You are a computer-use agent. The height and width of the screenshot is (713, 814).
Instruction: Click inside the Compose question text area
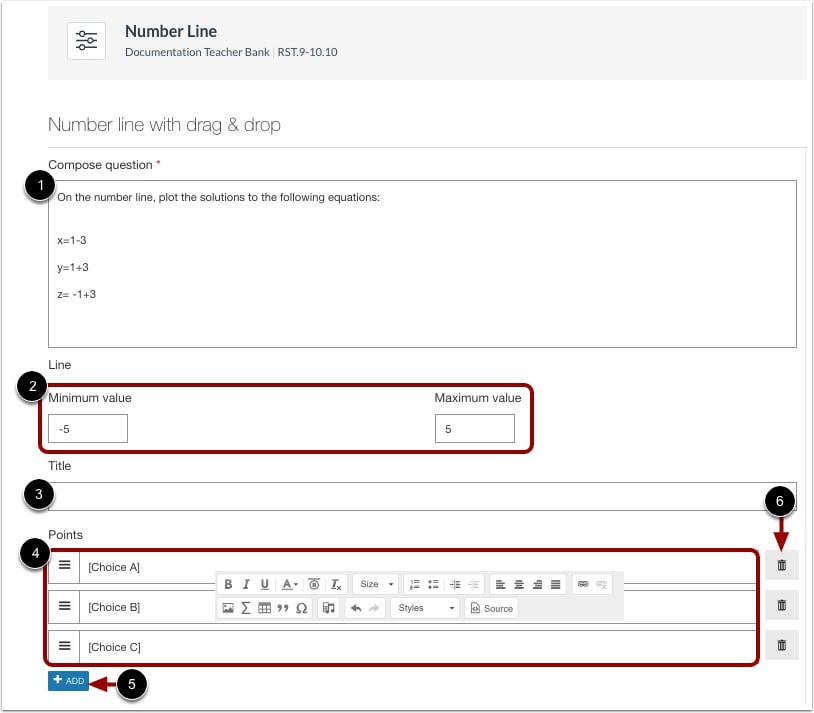click(422, 264)
